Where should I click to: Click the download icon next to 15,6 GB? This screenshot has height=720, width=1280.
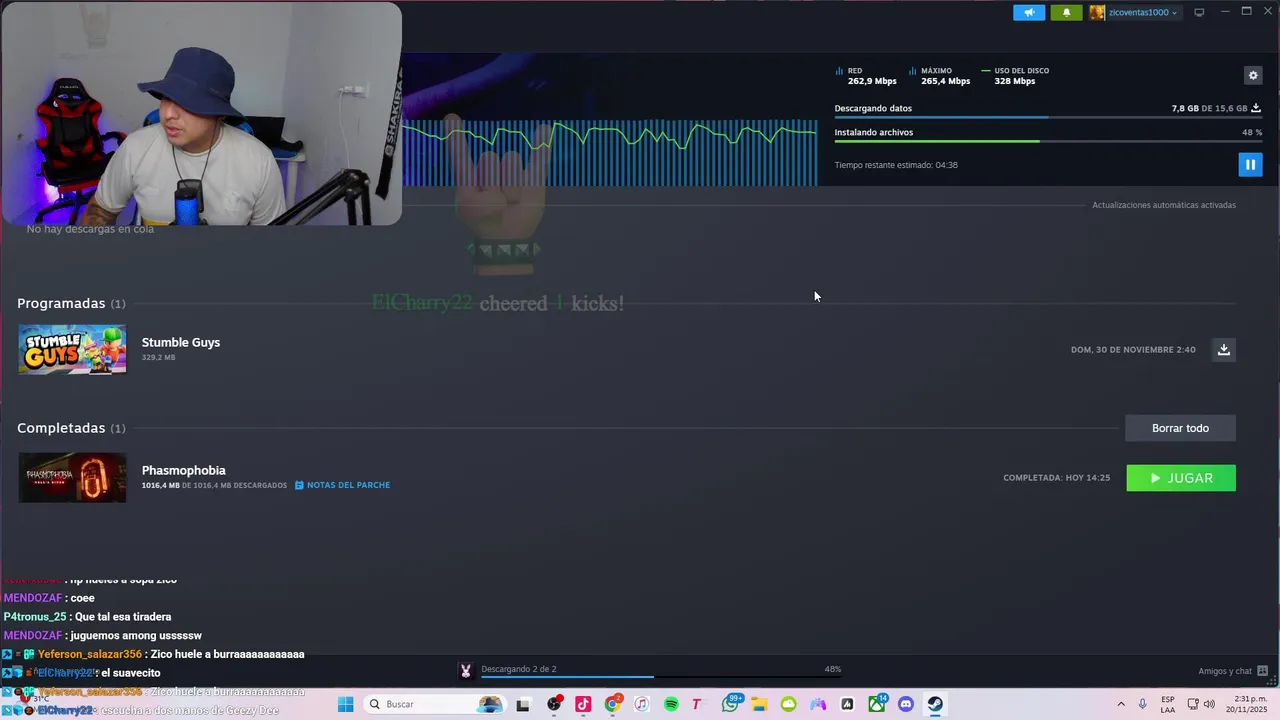tap(1256, 108)
